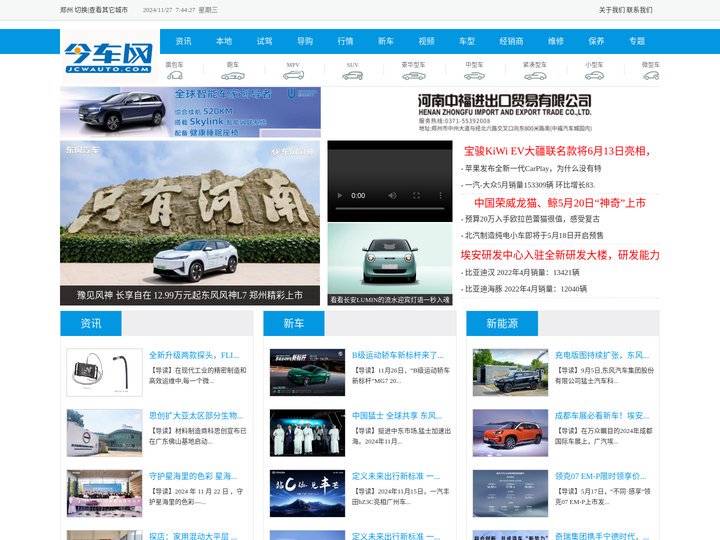Open 资讯 in the top navigation
720x540 pixels.
click(183, 41)
